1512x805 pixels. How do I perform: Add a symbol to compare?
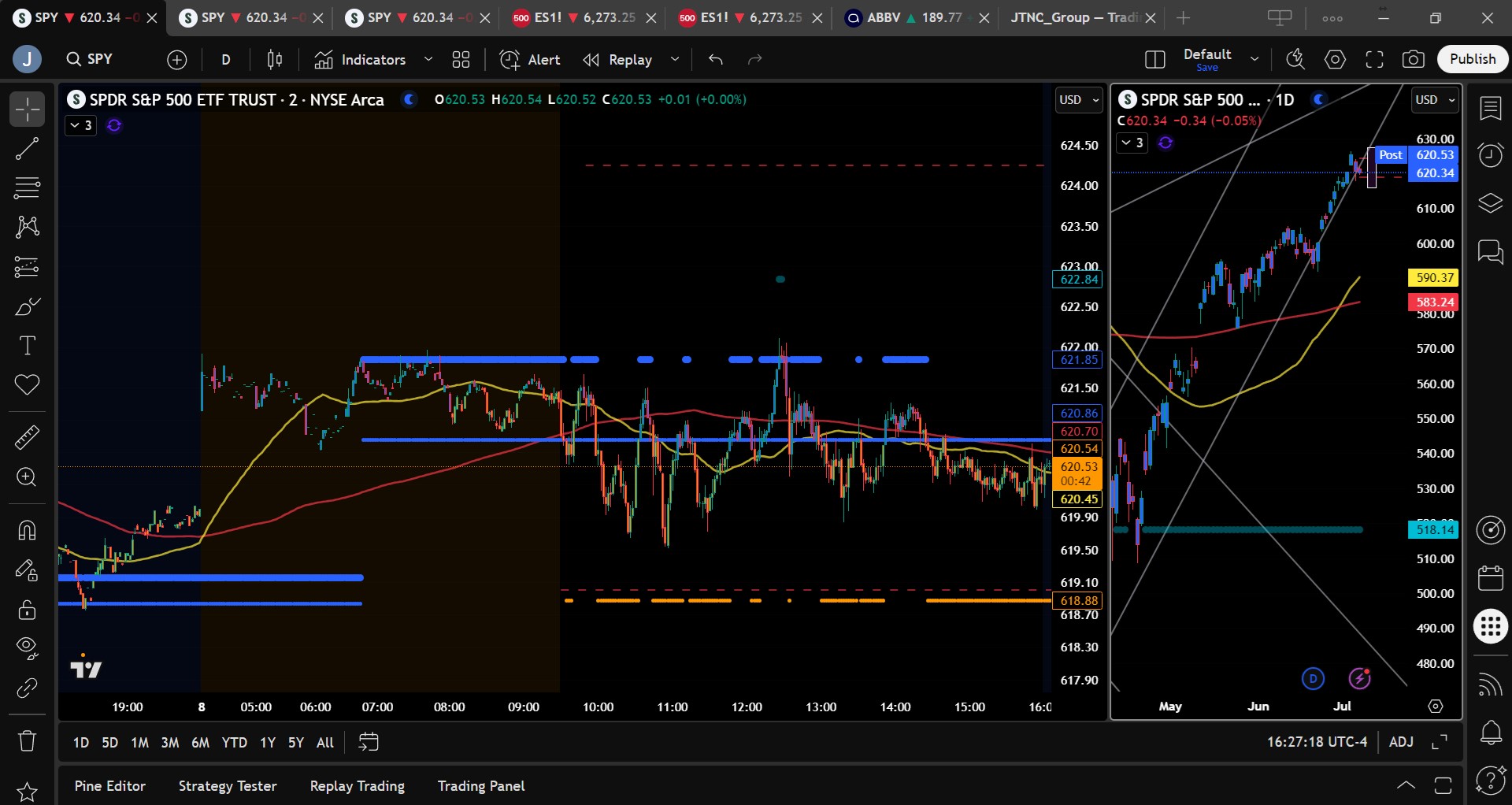[177, 59]
